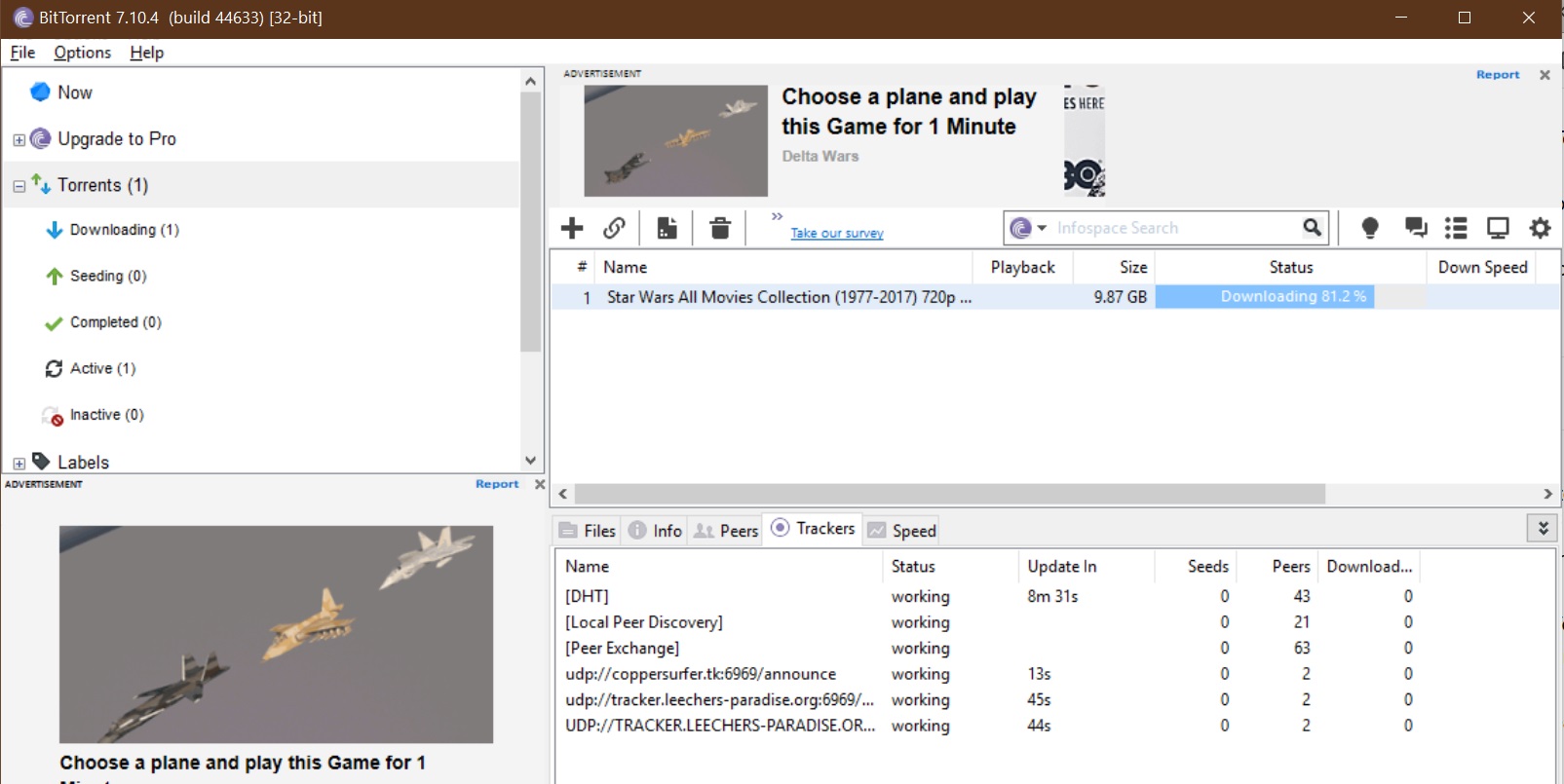Click the Create New Torrent file icon
This screenshot has width=1564, height=784.
(667, 228)
